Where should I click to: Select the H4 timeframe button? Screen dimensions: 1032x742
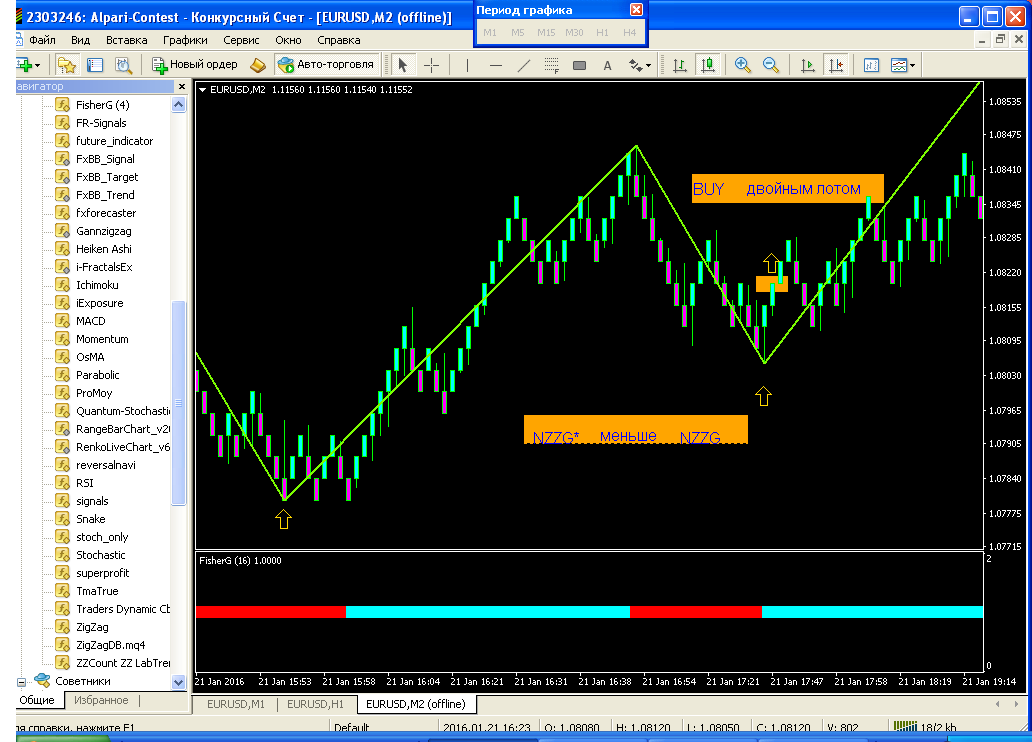click(629, 32)
